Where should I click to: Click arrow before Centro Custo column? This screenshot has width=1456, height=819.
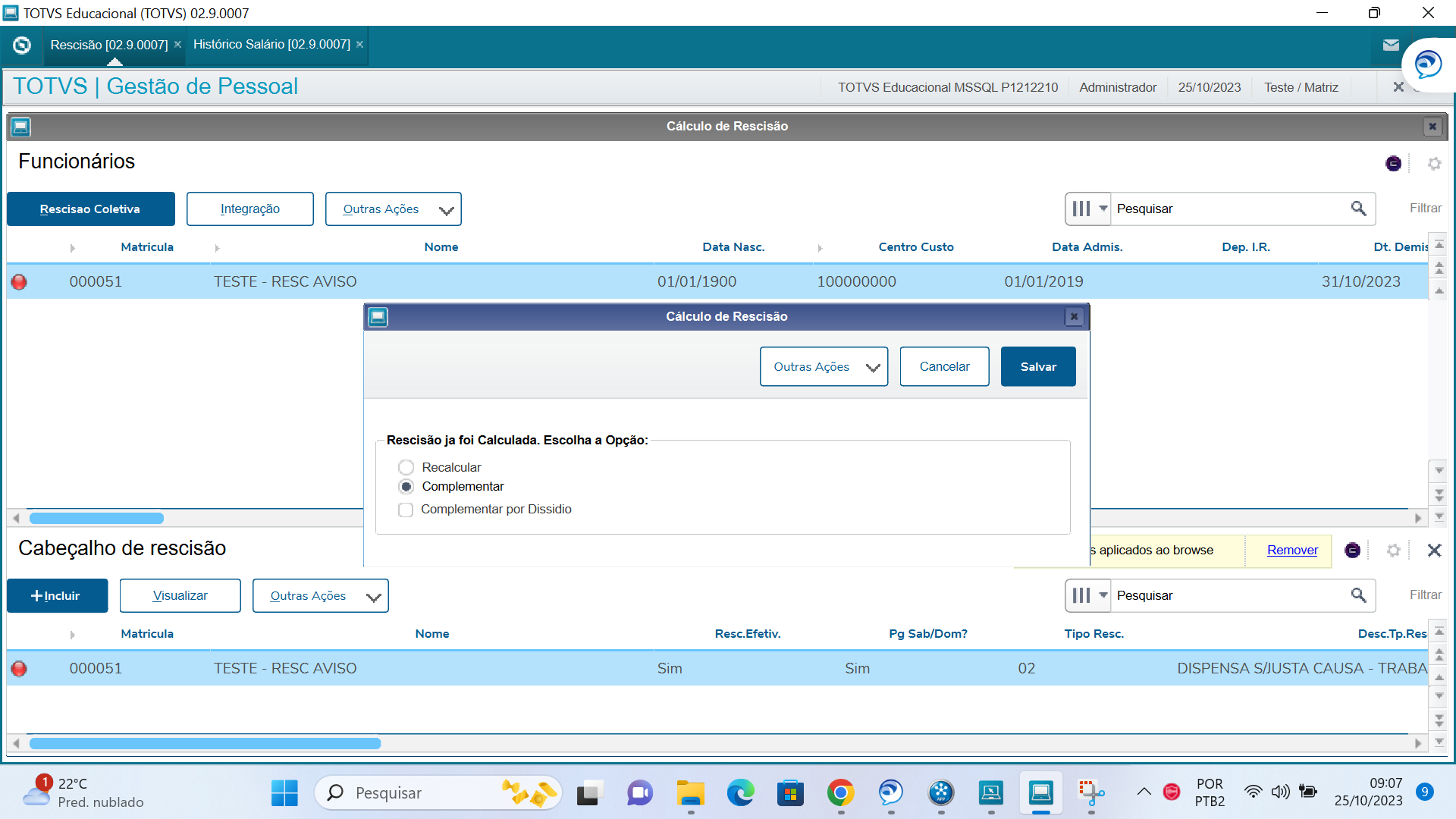pos(820,248)
